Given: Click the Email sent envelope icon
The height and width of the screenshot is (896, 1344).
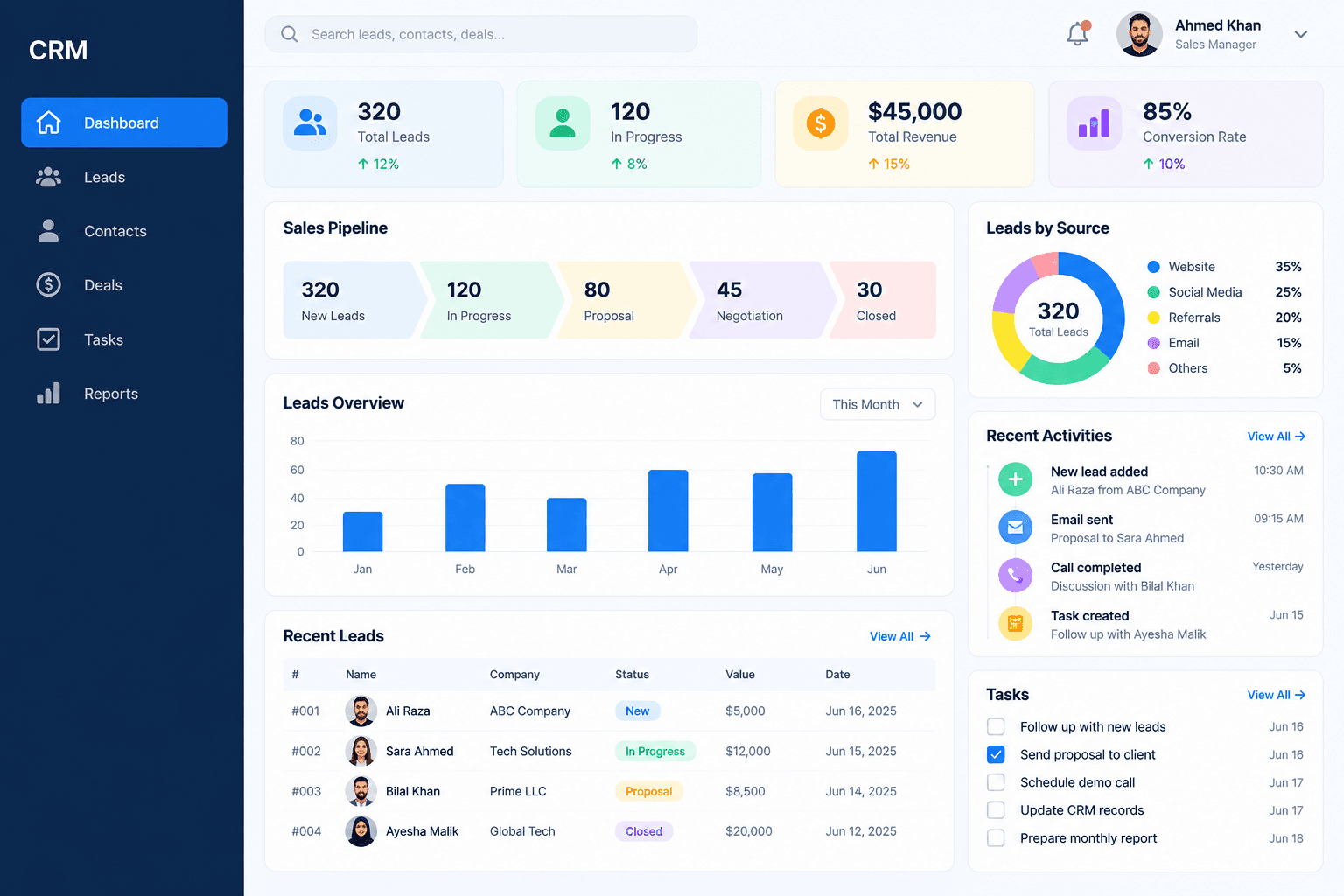Looking at the screenshot, I should pos(1016,528).
